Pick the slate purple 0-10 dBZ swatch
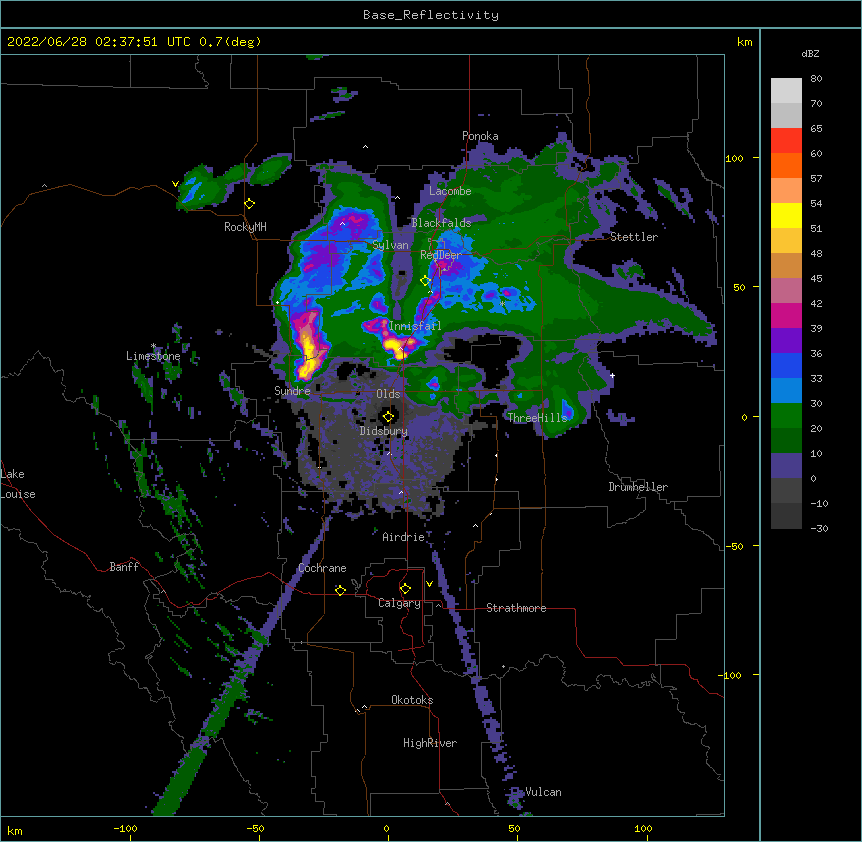862x842 pixels. [x=786, y=466]
